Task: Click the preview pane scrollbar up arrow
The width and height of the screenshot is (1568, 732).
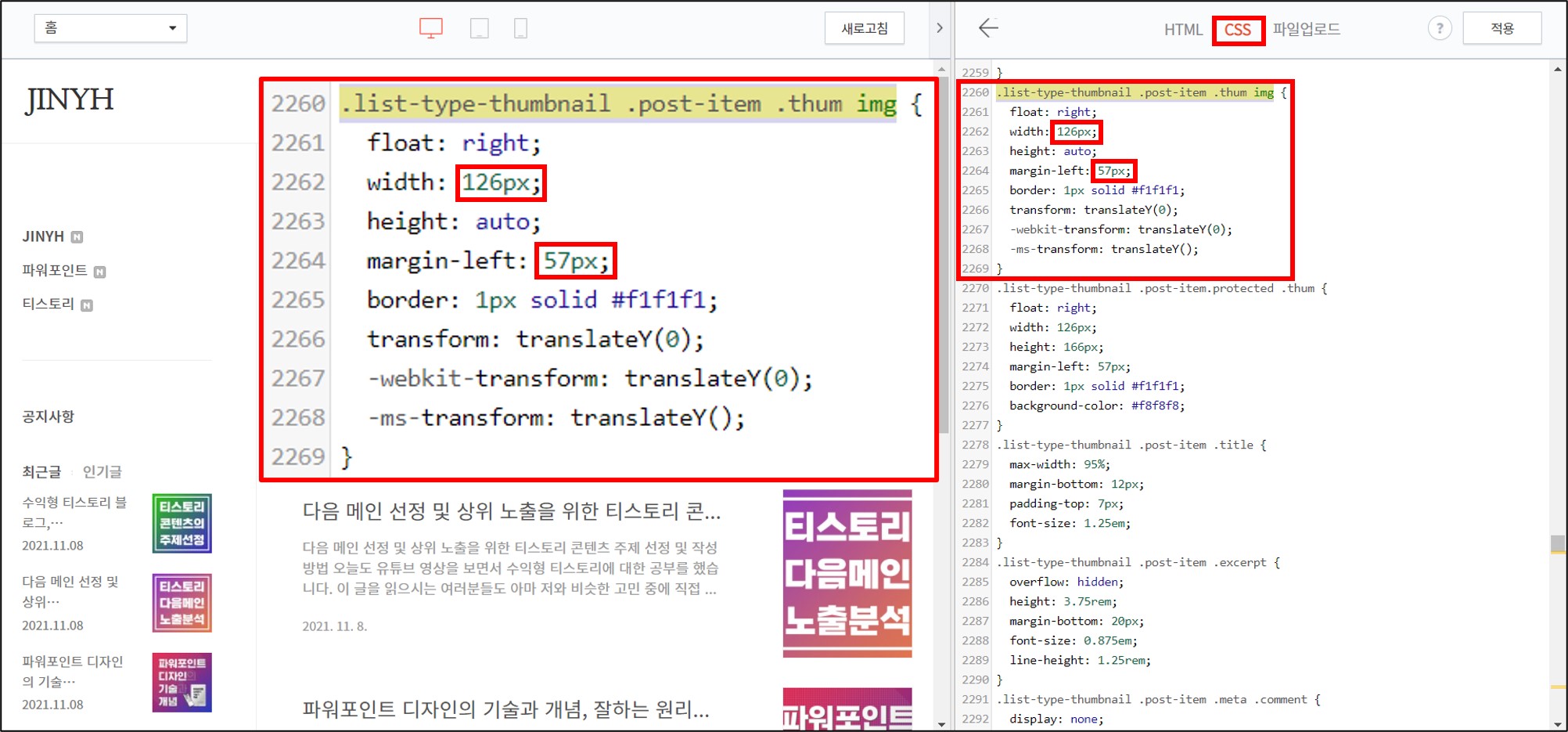Action: (x=941, y=70)
